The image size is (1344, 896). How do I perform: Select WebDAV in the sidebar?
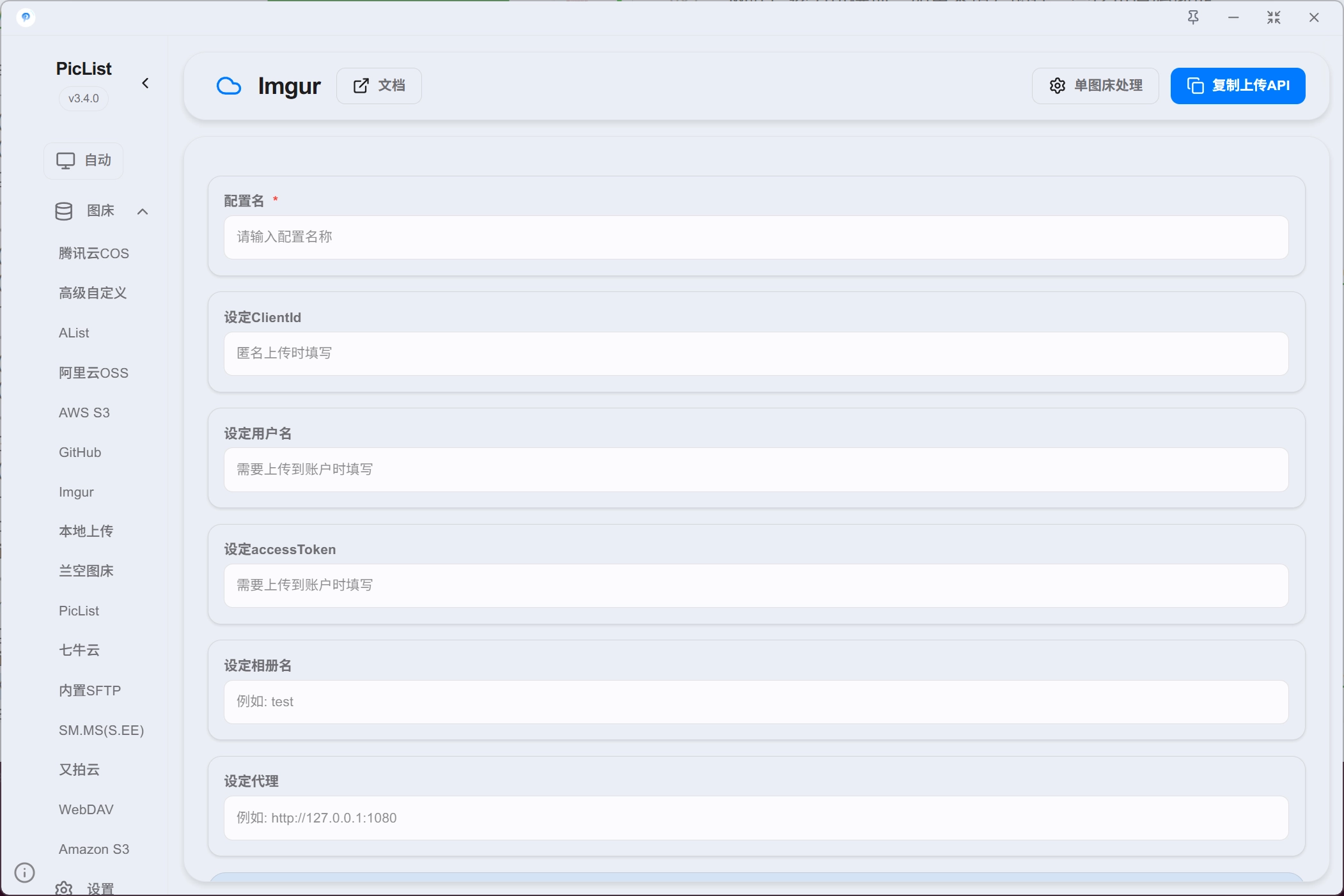tap(86, 810)
